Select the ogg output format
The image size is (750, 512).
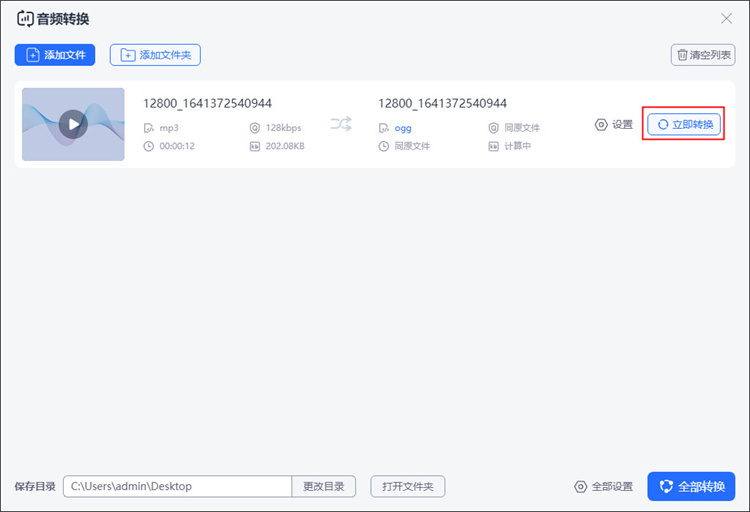tap(403, 128)
